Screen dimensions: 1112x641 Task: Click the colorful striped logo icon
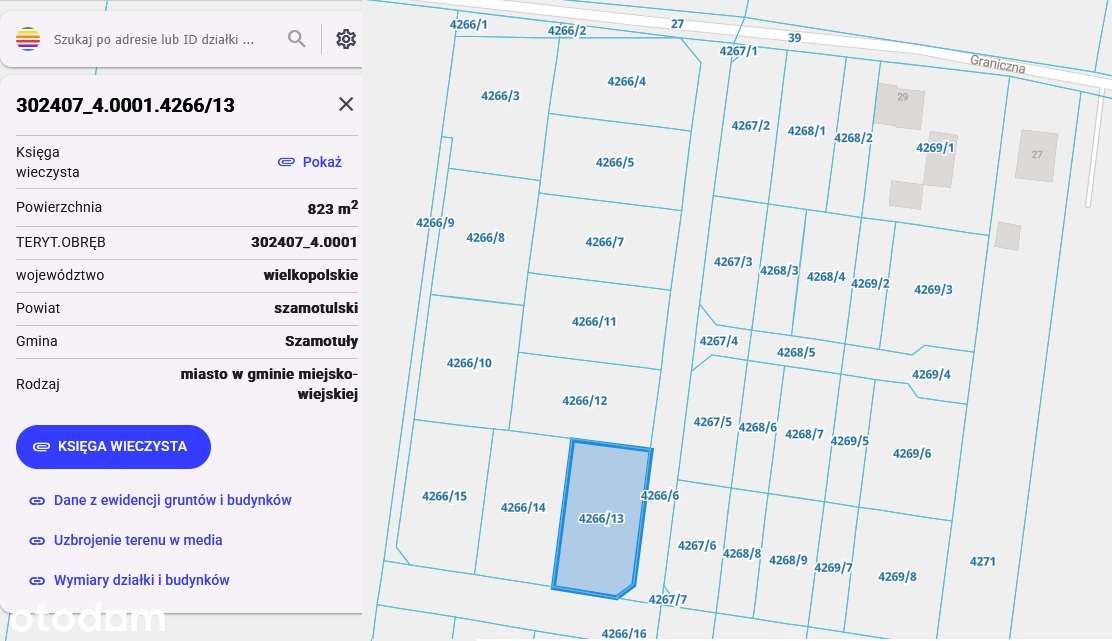pos(28,39)
